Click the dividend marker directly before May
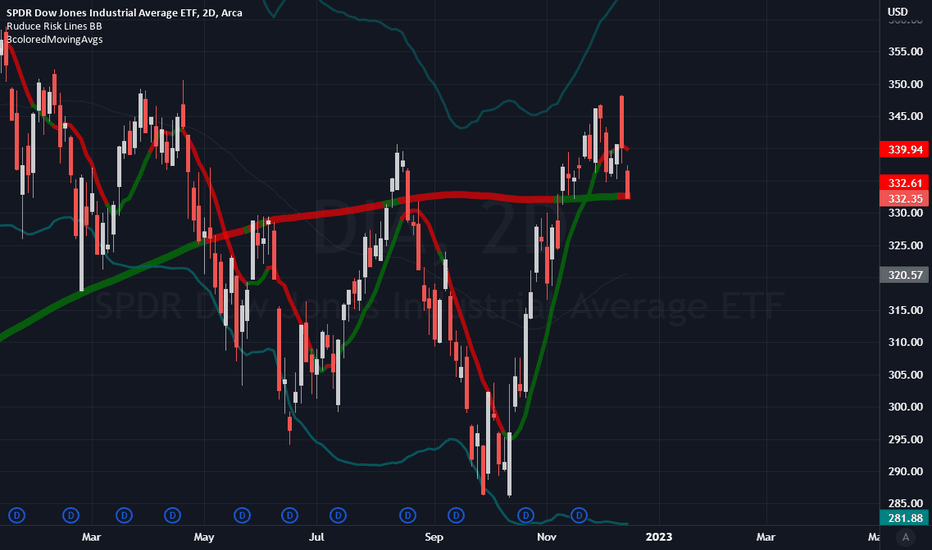This screenshot has height=550, width=932. [x=172, y=515]
